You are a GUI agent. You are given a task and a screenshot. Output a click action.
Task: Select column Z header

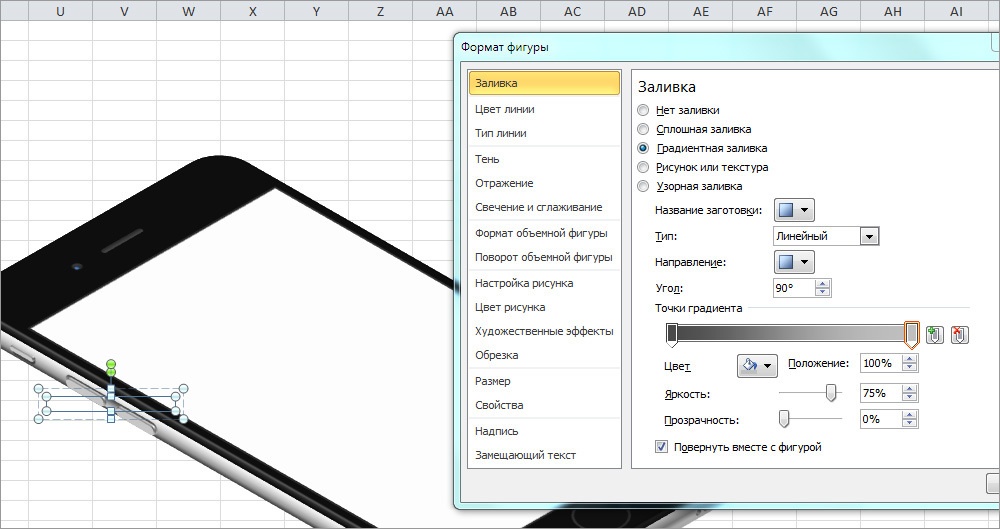(380, 11)
